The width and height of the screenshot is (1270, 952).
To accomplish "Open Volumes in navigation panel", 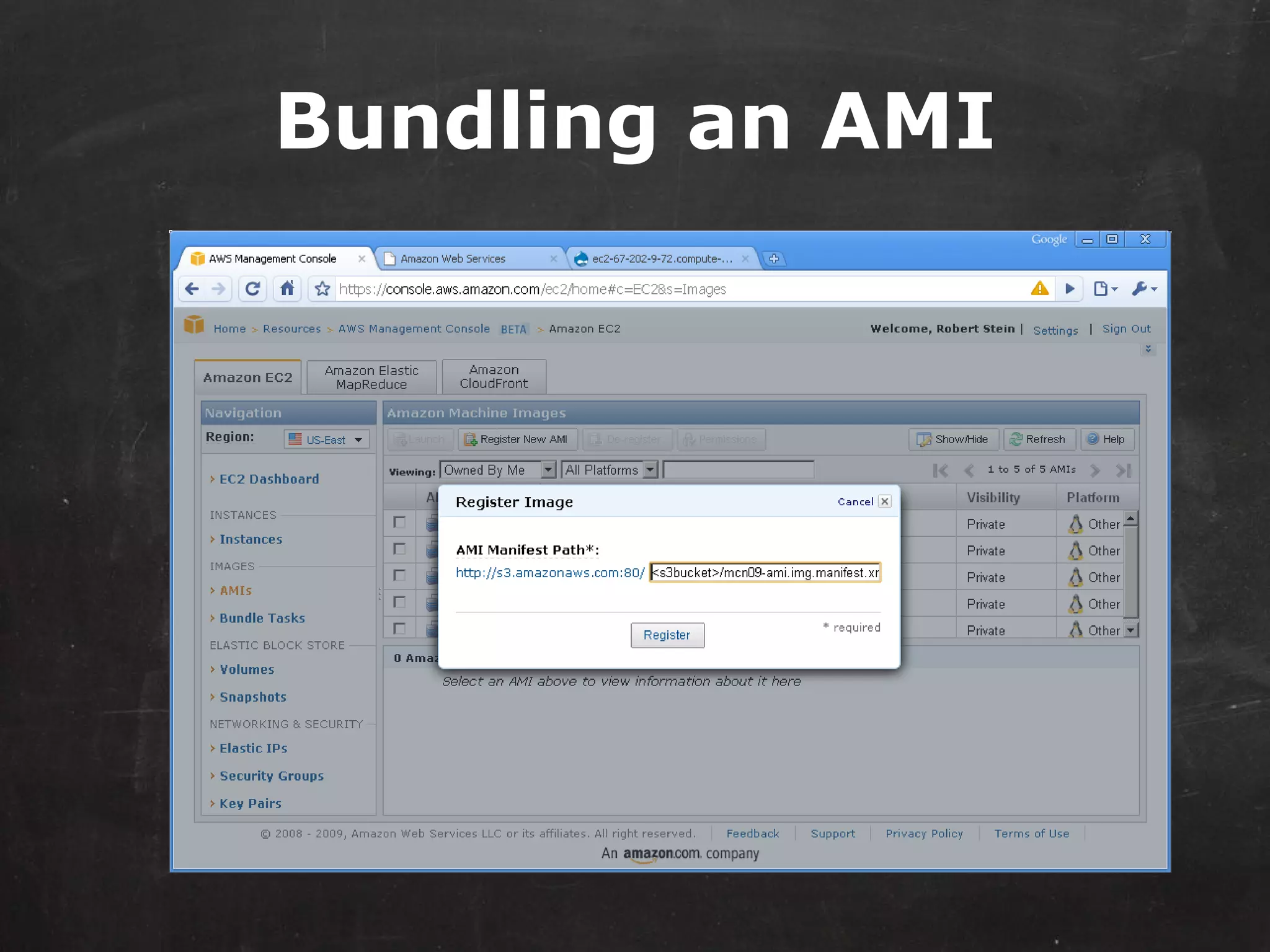I will [x=246, y=669].
